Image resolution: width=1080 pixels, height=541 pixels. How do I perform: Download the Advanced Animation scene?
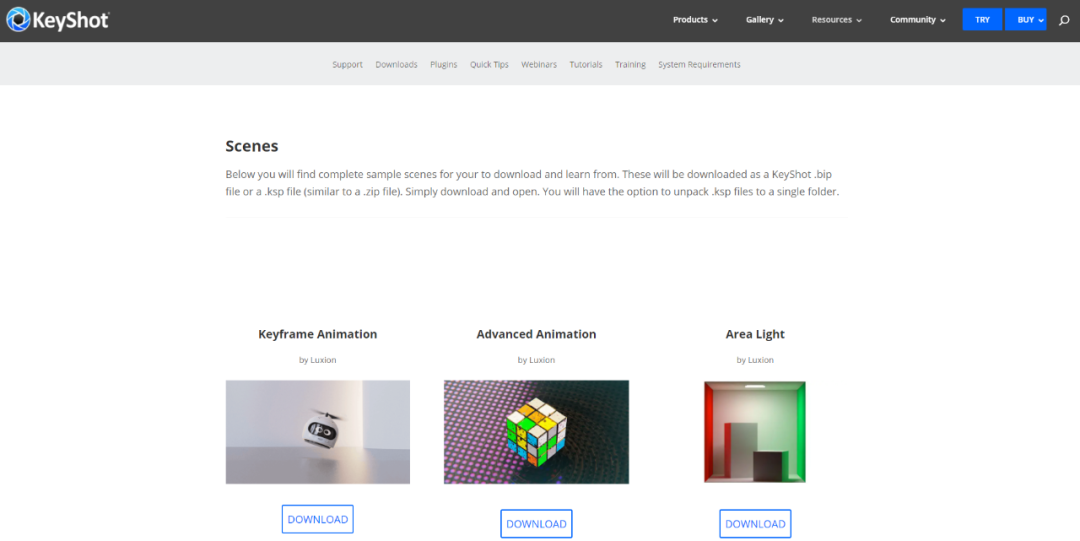pyautogui.click(x=537, y=524)
